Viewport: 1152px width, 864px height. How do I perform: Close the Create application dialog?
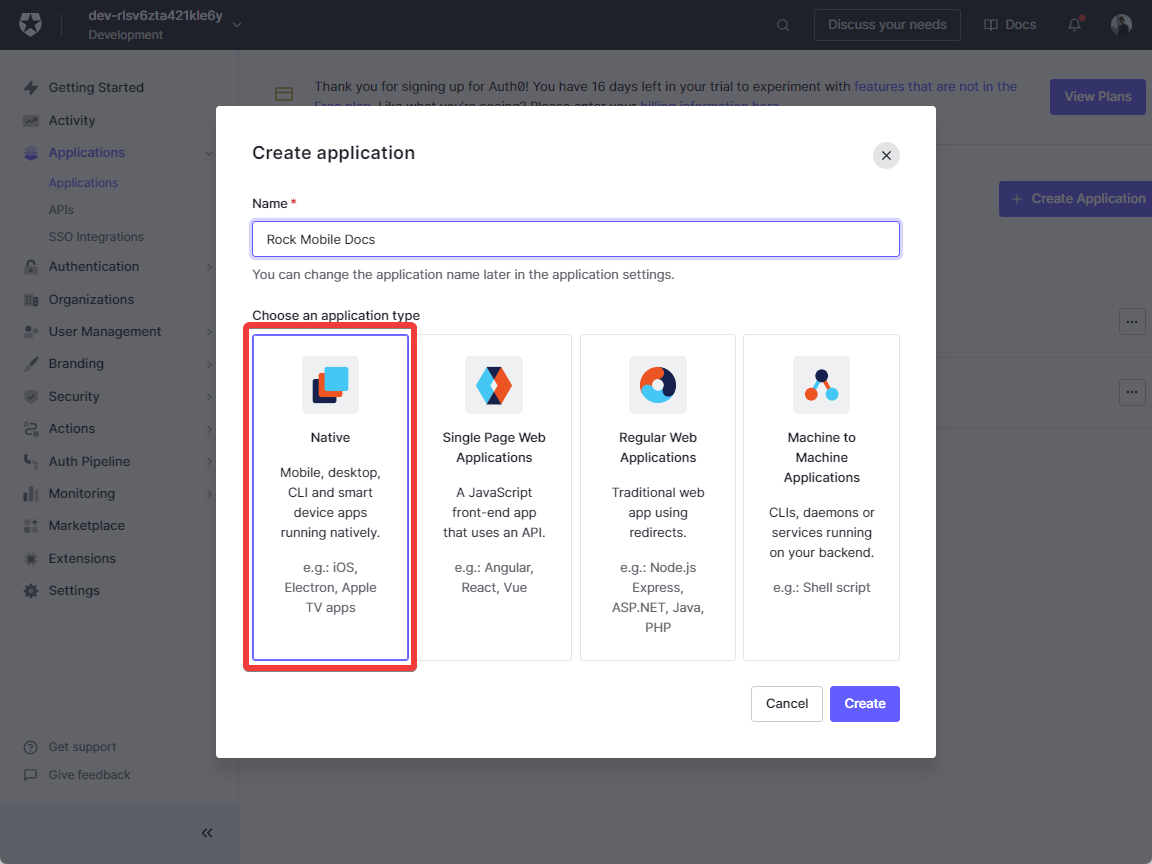click(886, 156)
